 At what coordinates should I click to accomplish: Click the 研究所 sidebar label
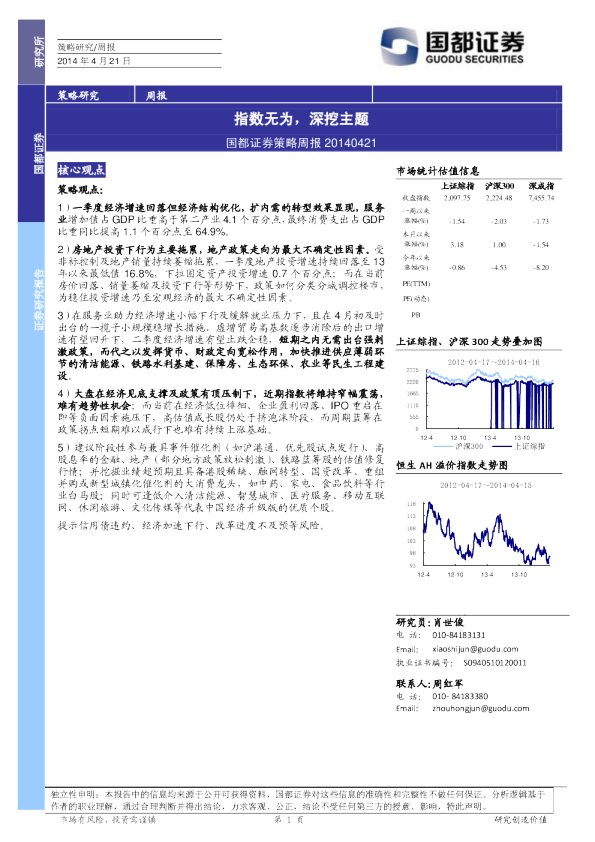[39, 52]
